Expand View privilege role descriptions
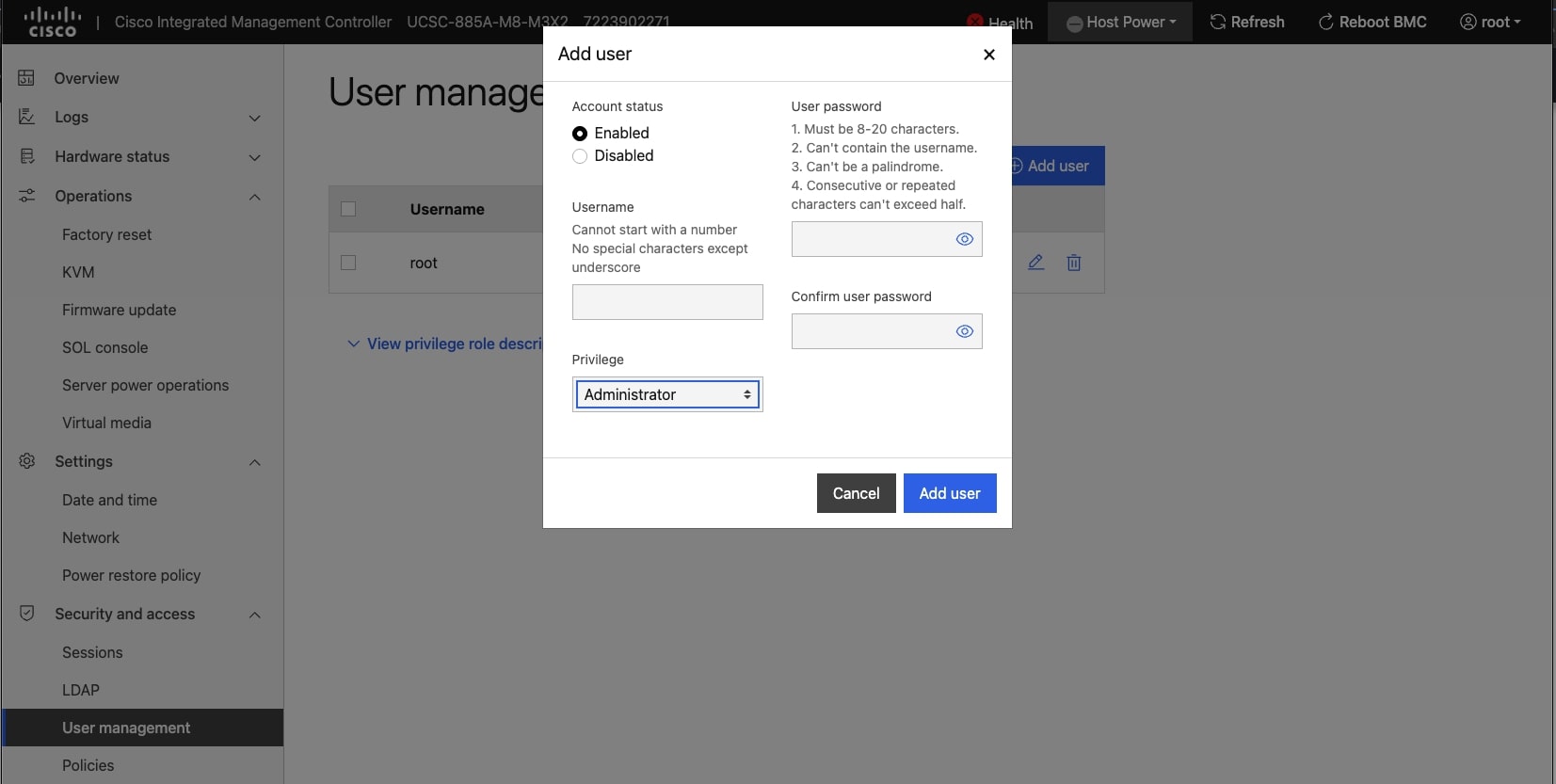 point(444,344)
